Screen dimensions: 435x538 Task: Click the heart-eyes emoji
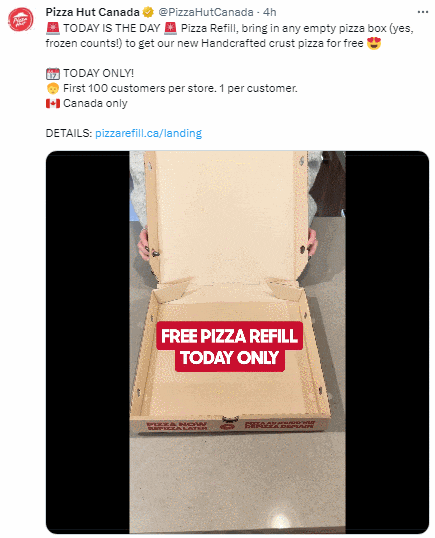374,44
